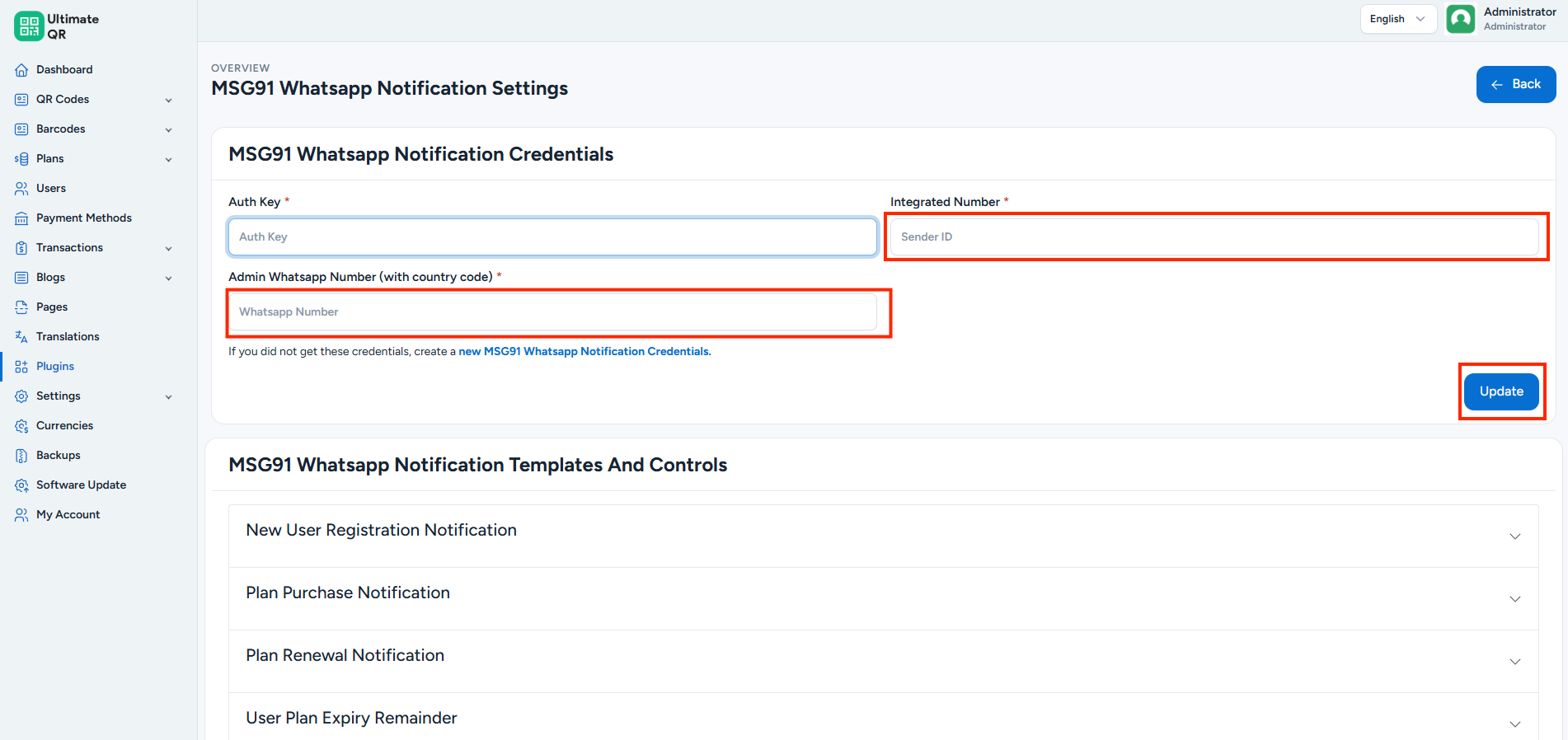The image size is (1568, 740).
Task: Click the Settings gear icon
Action: tap(21, 396)
